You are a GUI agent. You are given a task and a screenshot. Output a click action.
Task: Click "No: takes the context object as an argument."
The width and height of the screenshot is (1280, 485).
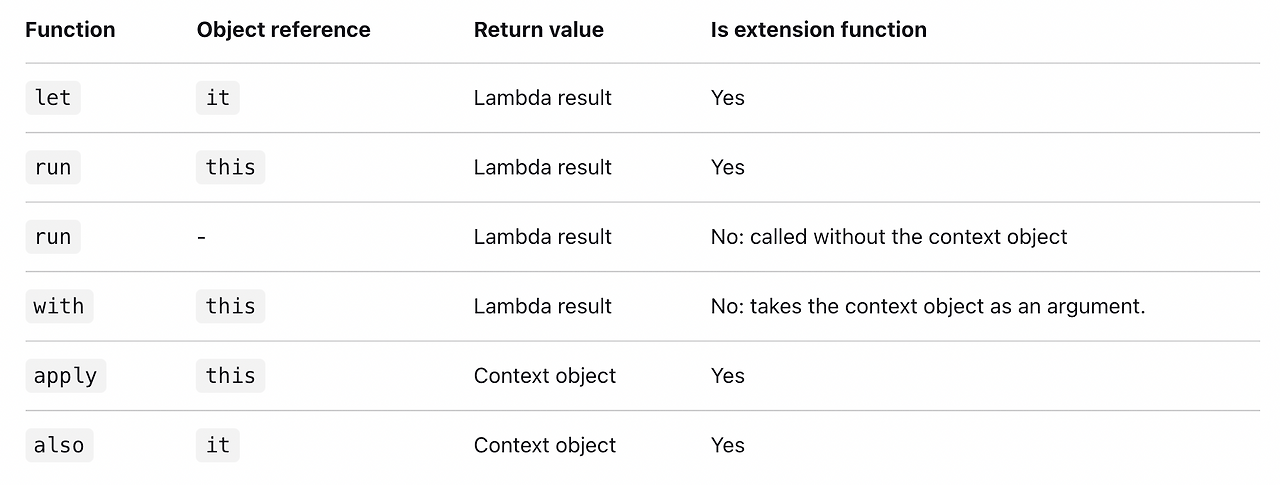coord(928,306)
